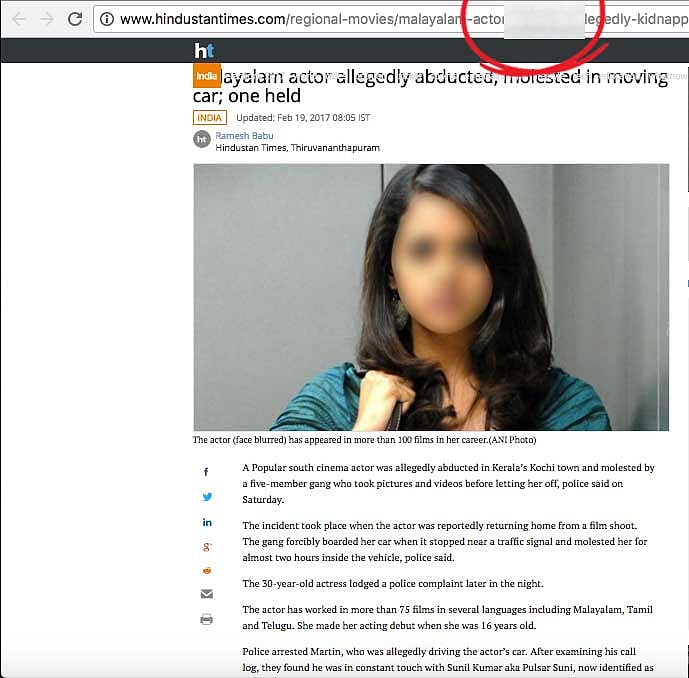Share the article on Google Plus
The width and height of the screenshot is (689, 678).
(x=207, y=547)
